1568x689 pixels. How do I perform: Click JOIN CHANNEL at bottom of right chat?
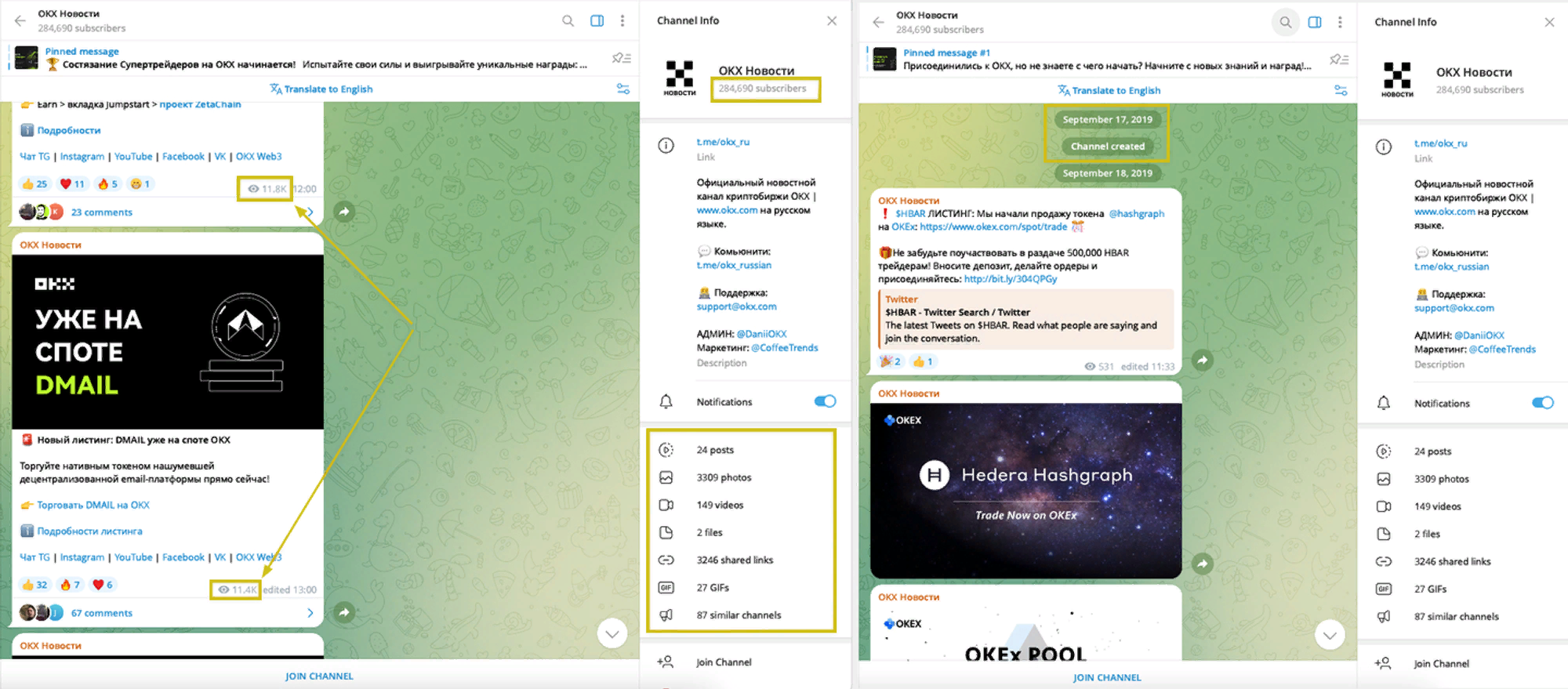pos(1107,677)
